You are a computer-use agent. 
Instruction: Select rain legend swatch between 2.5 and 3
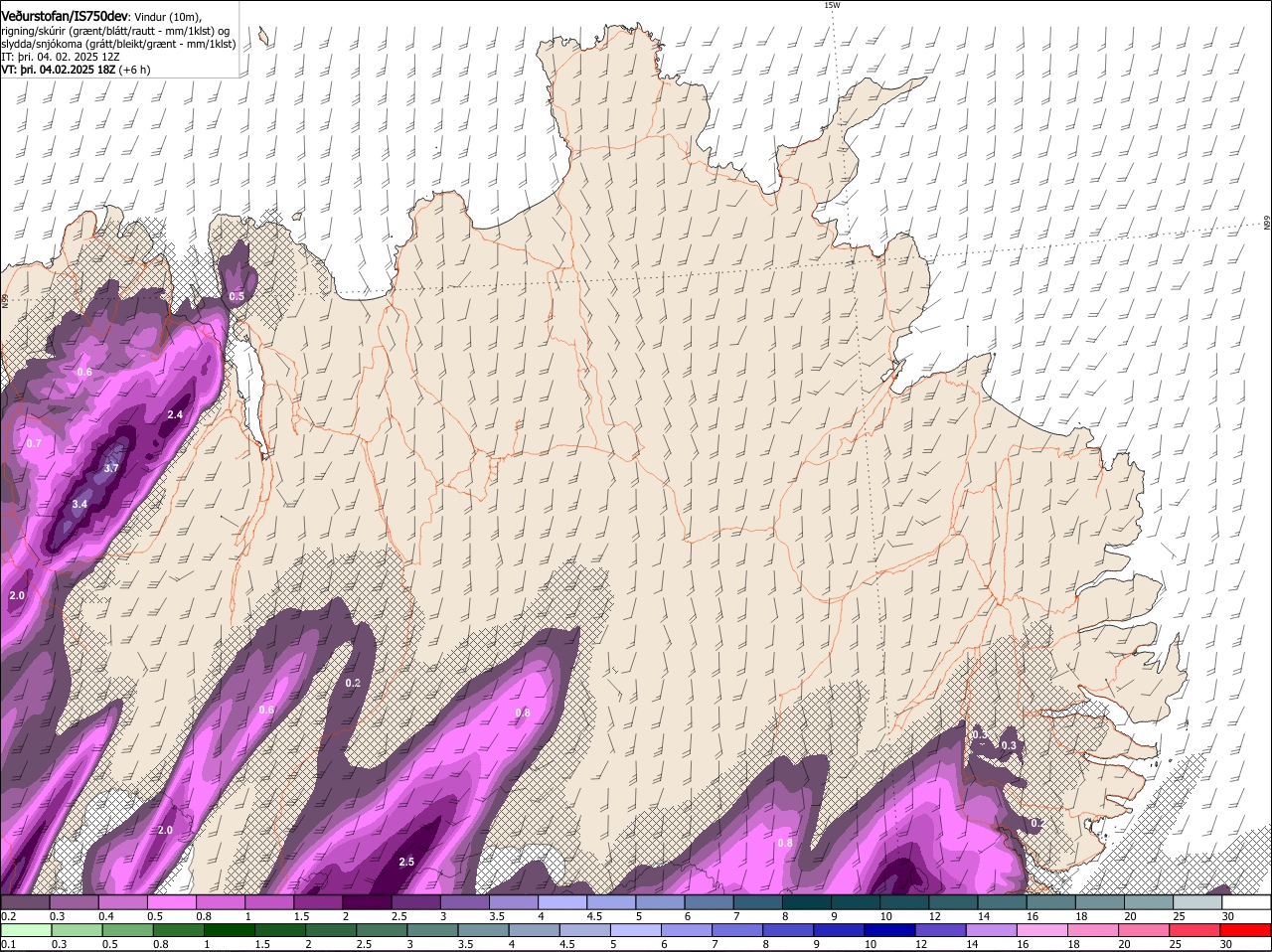click(x=381, y=930)
